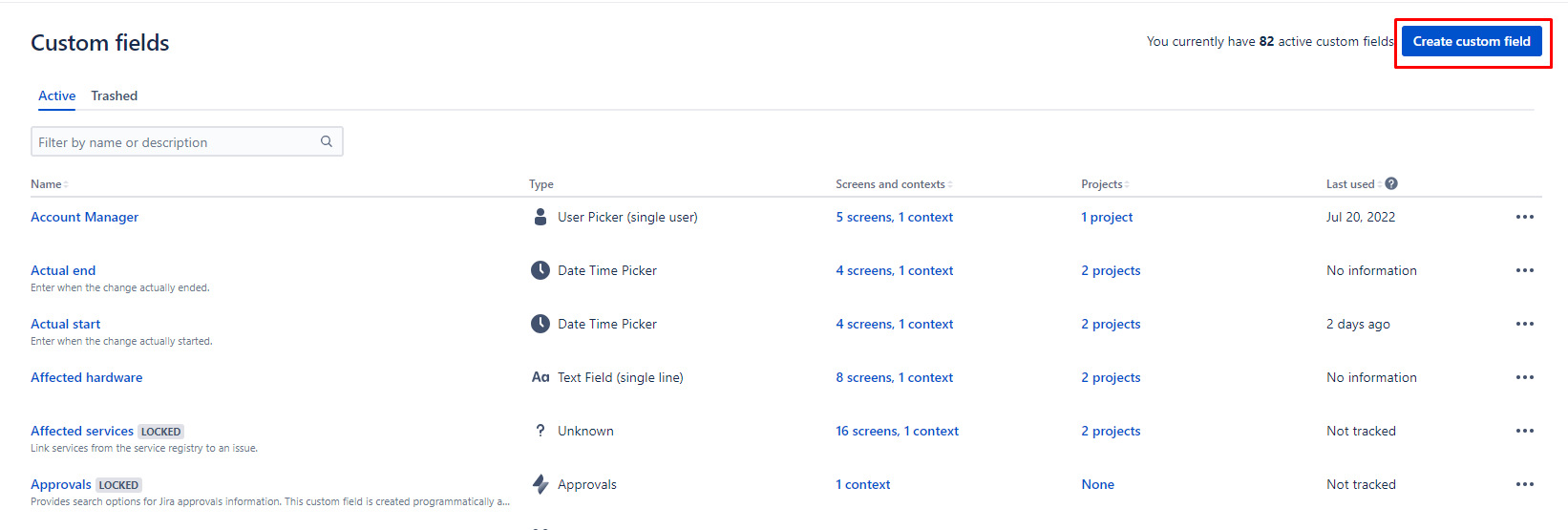Open more actions for Affected hardware row

(x=1524, y=377)
